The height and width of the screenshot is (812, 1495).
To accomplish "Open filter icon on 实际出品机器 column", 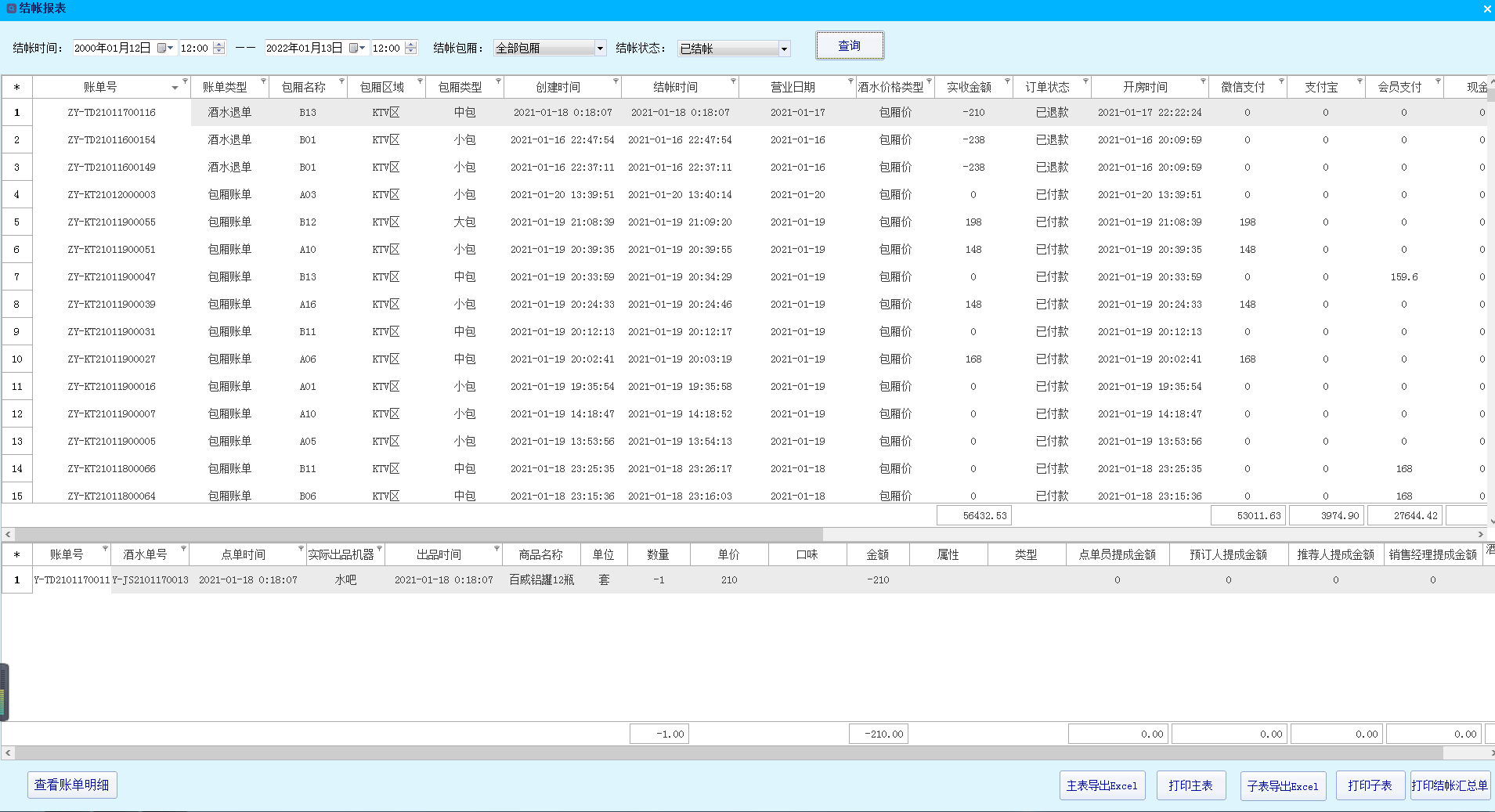I will pyautogui.click(x=379, y=548).
